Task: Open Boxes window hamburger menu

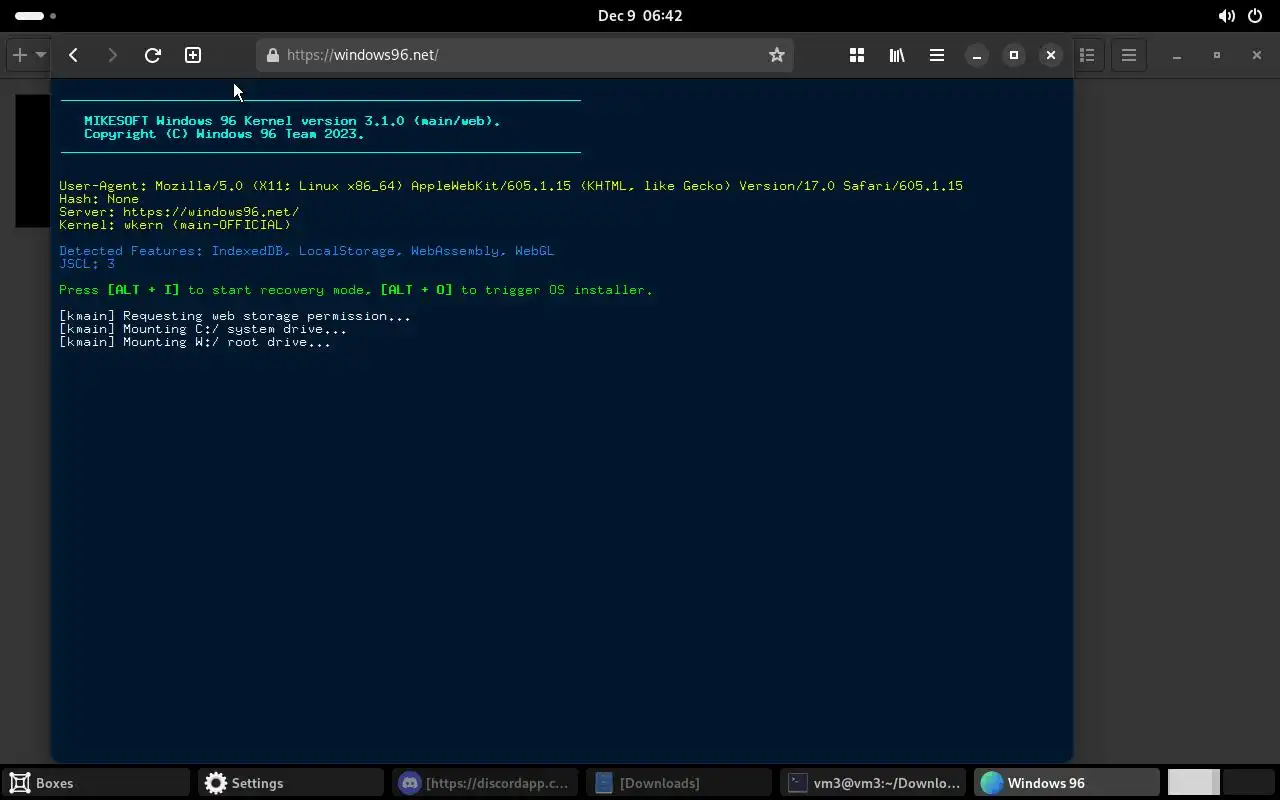Action: click(x=1129, y=55)
